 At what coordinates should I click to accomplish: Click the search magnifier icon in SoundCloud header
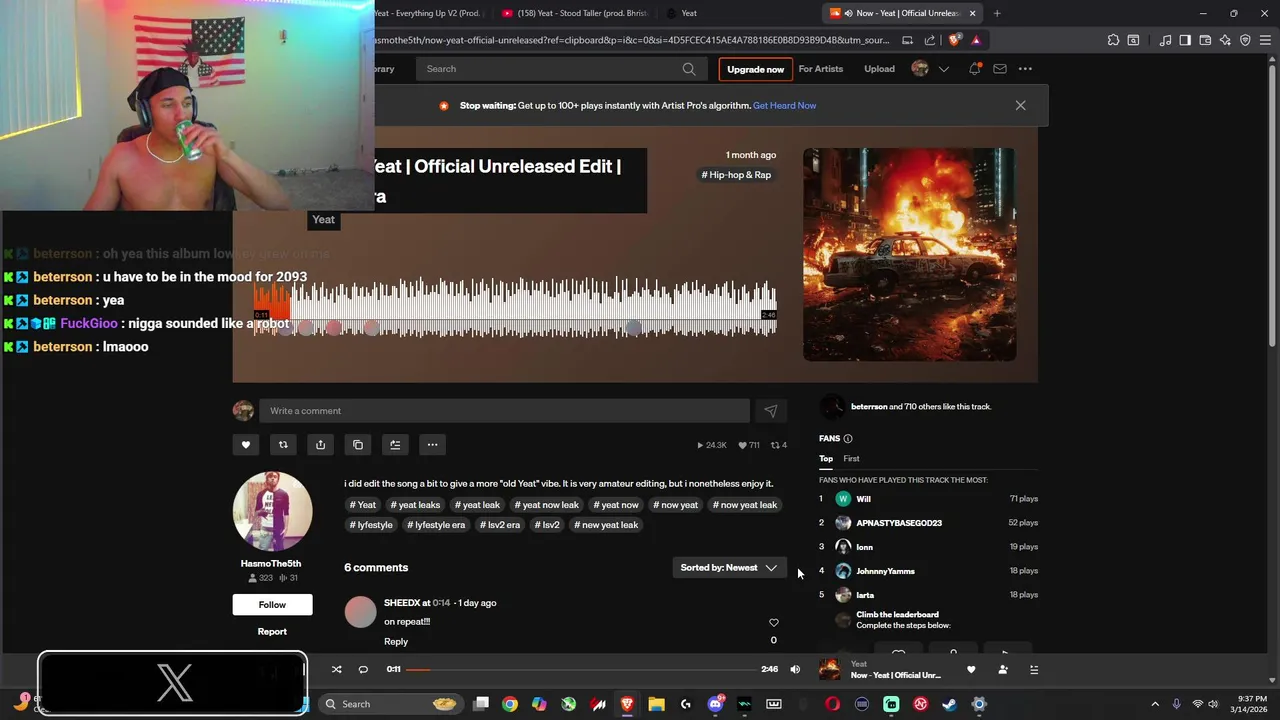tap(689, 69)
